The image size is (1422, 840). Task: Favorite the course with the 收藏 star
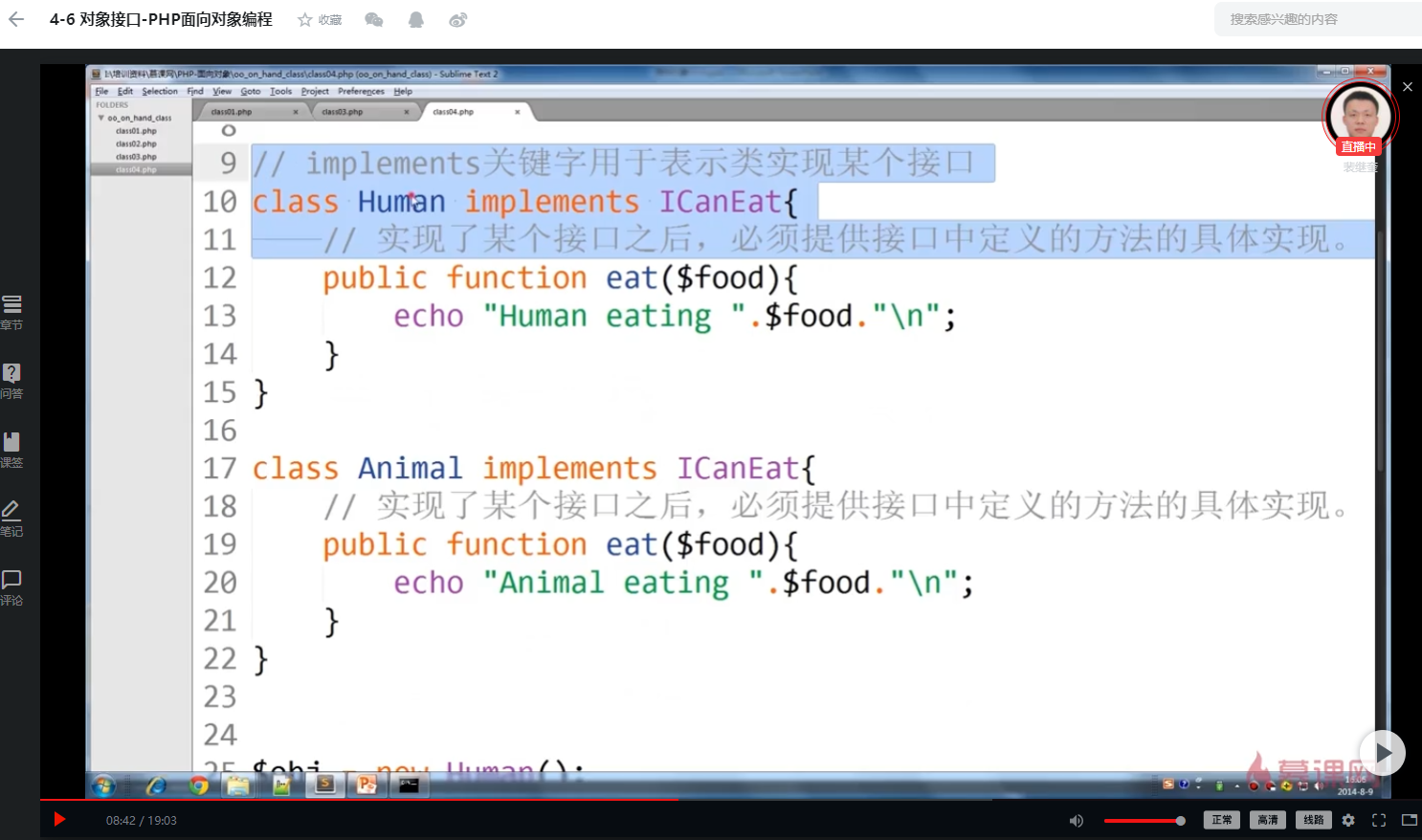point(320,19)
